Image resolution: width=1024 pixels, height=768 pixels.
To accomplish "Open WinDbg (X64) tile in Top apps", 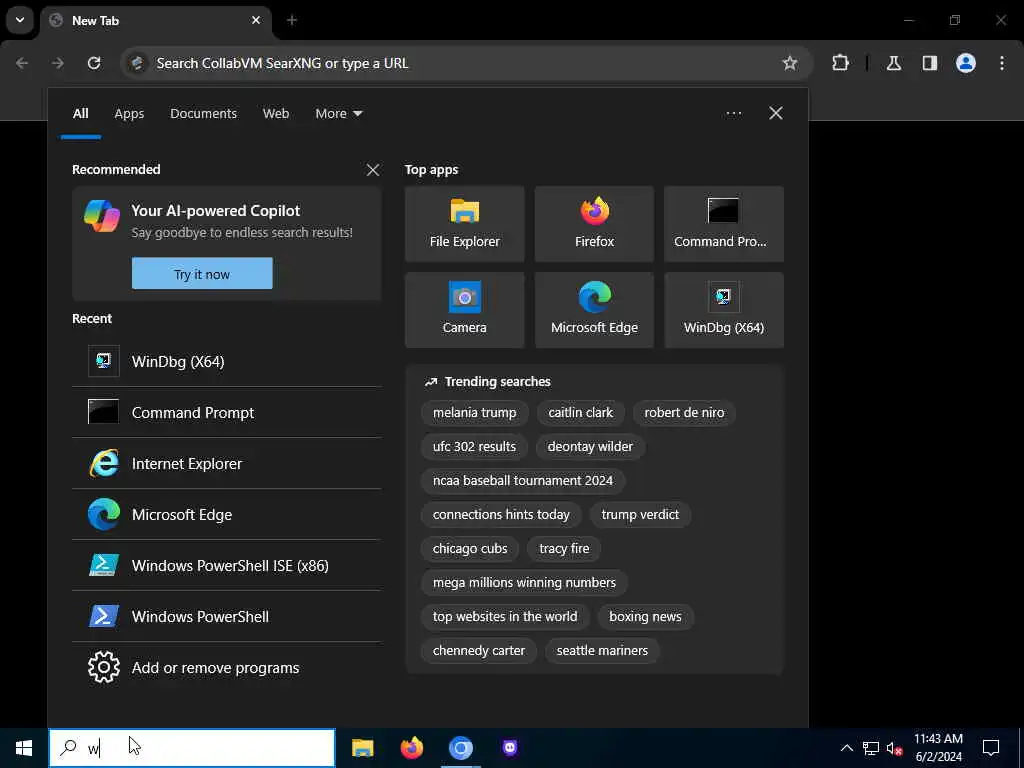I will [x=724, y=310].
